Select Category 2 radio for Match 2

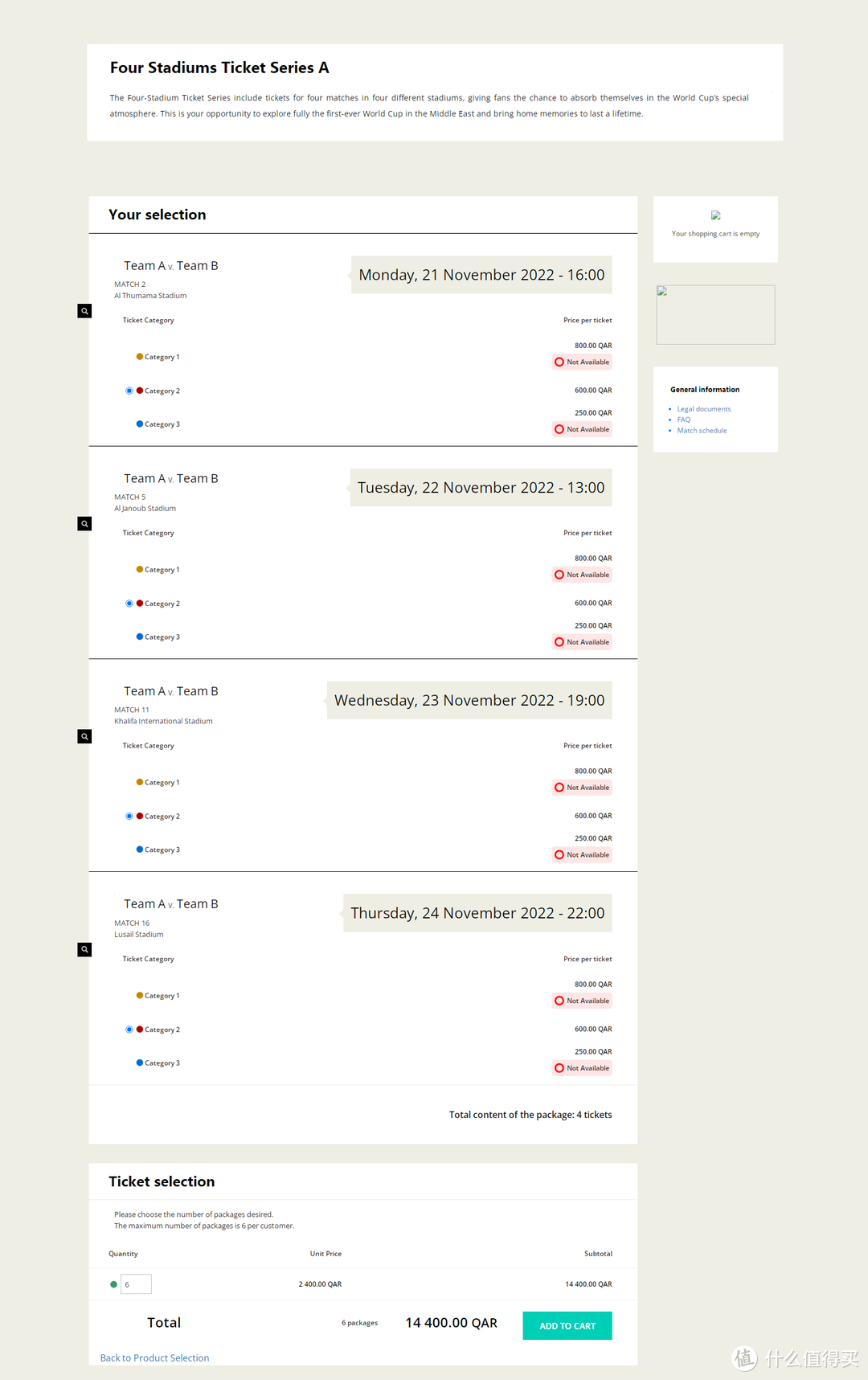129,391
